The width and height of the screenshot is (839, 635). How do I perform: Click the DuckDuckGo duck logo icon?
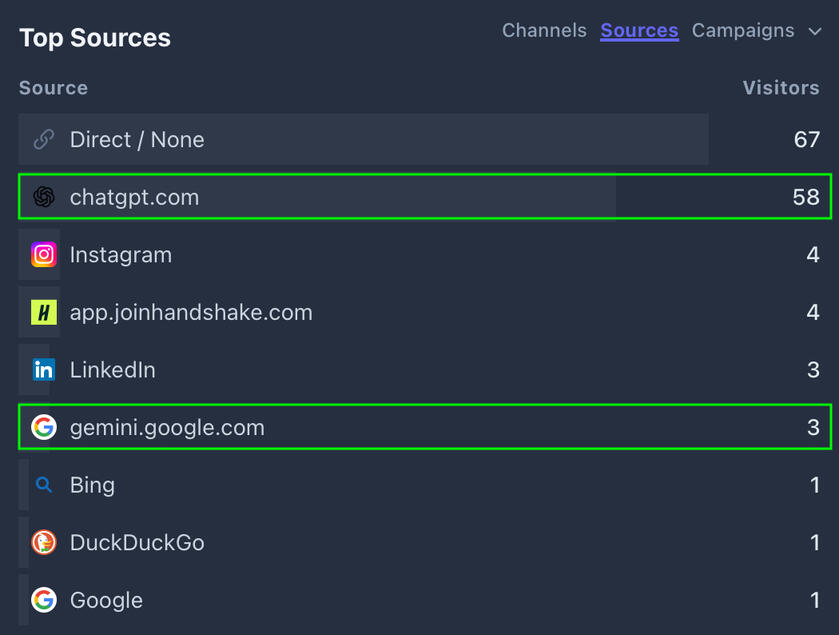coord(43,543)
